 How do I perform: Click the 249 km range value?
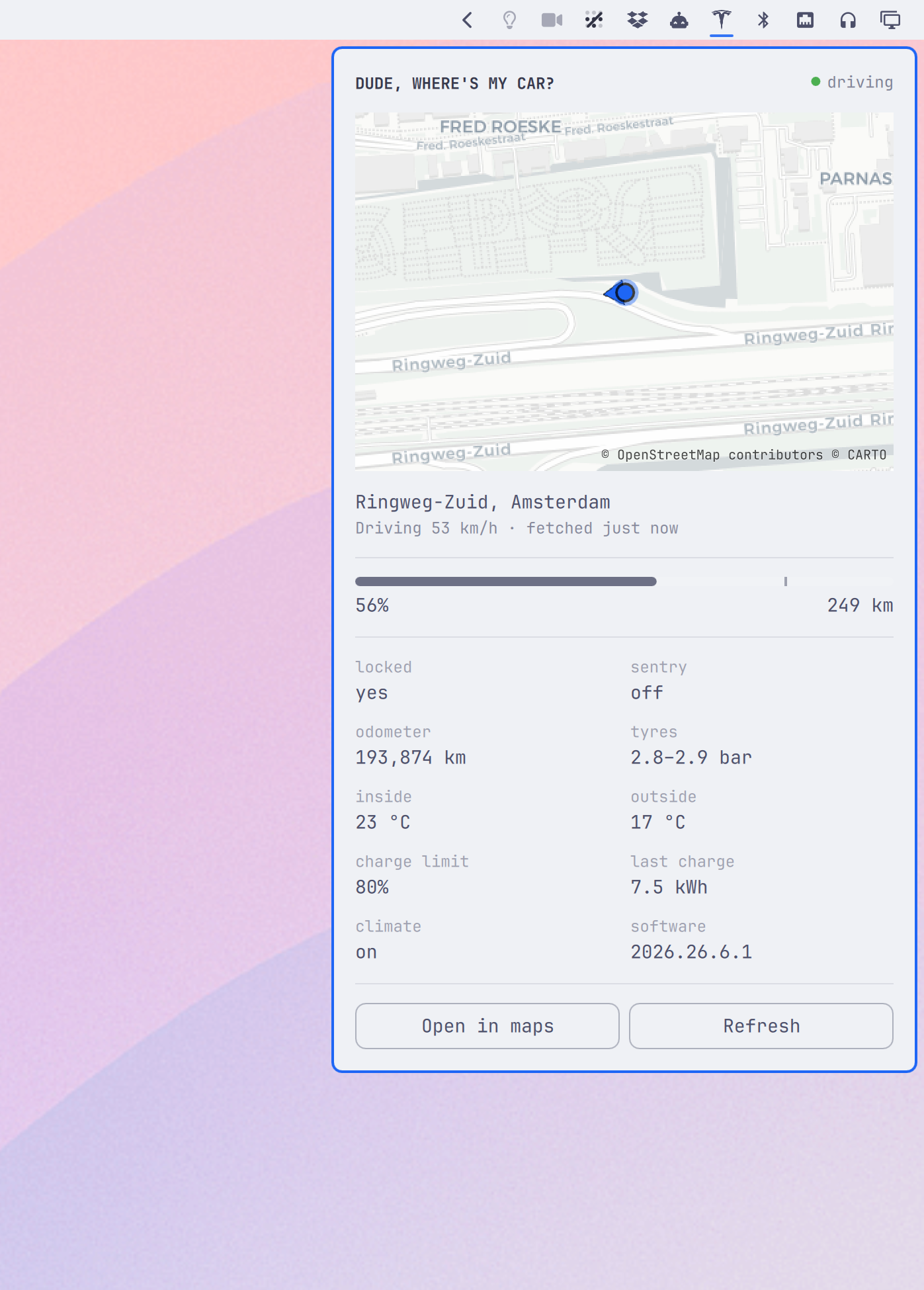pyautogui.click(x=861, y=605)
